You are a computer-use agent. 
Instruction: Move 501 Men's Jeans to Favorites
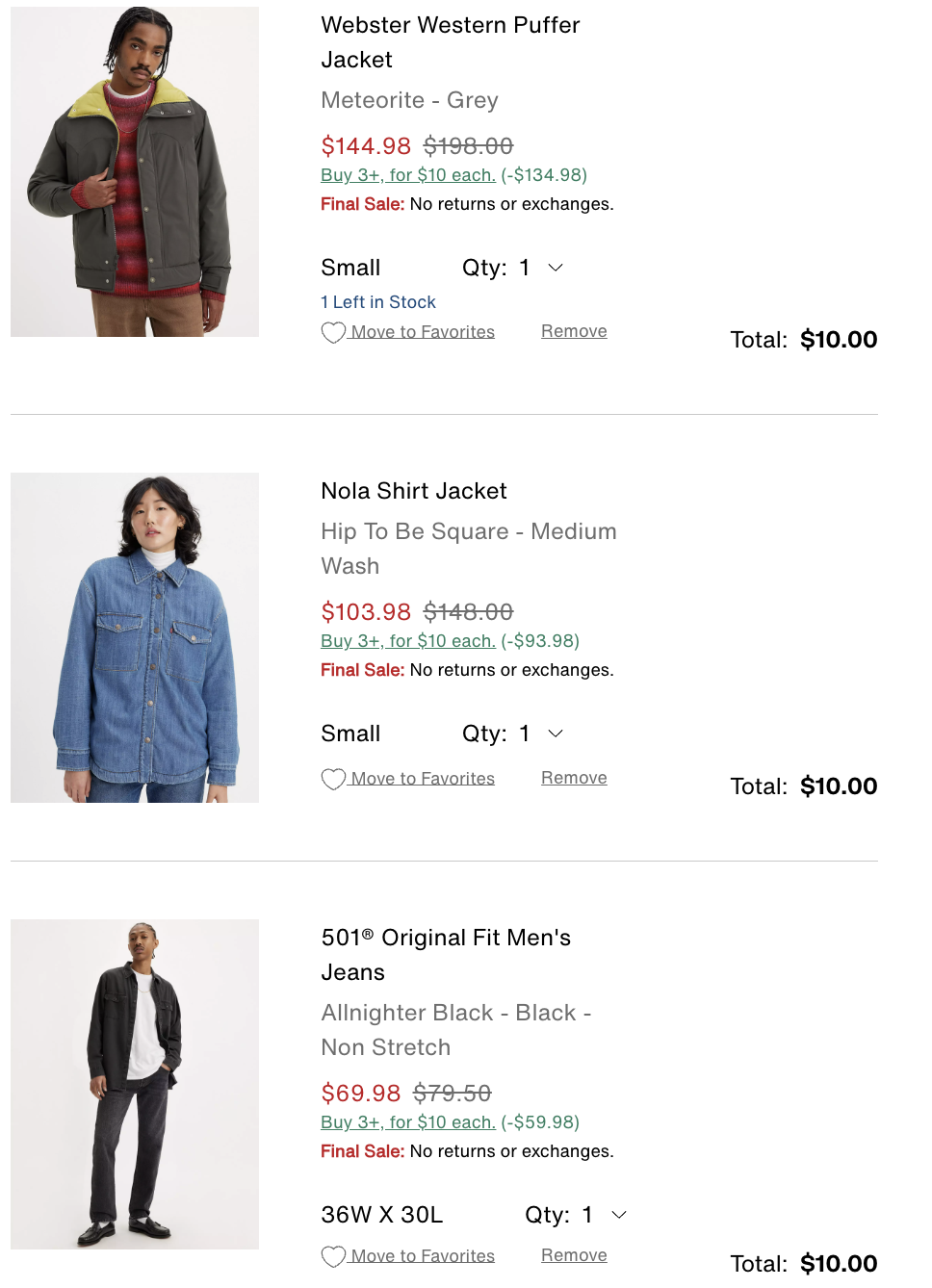(x=423, y=1256)
